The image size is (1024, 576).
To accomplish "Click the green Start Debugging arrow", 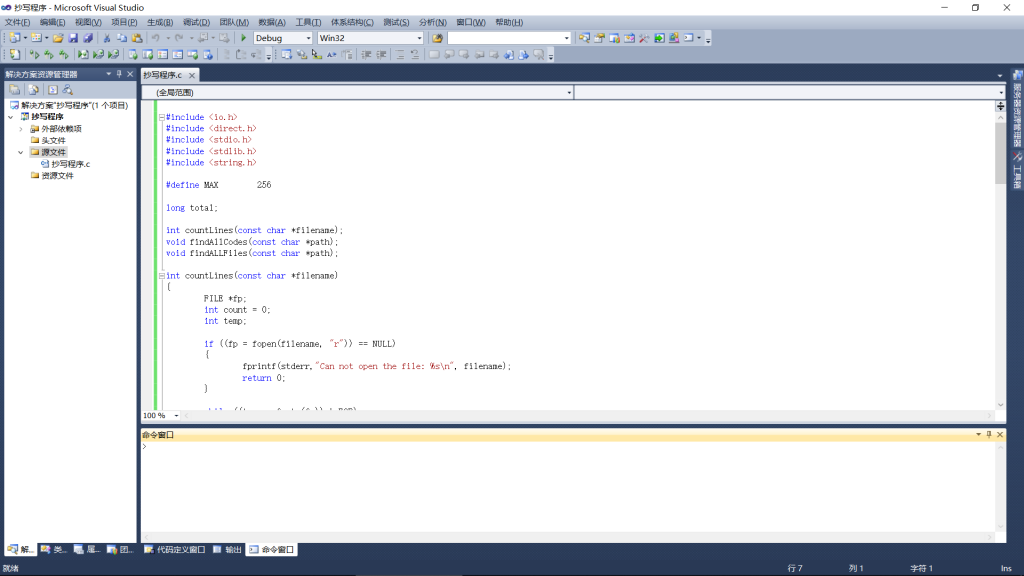I will coord(244,38).
